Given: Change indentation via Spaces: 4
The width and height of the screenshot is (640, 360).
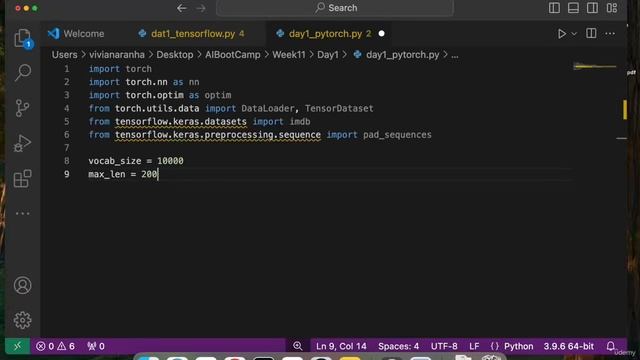Looking at the screenshot, I should [398, 347].
